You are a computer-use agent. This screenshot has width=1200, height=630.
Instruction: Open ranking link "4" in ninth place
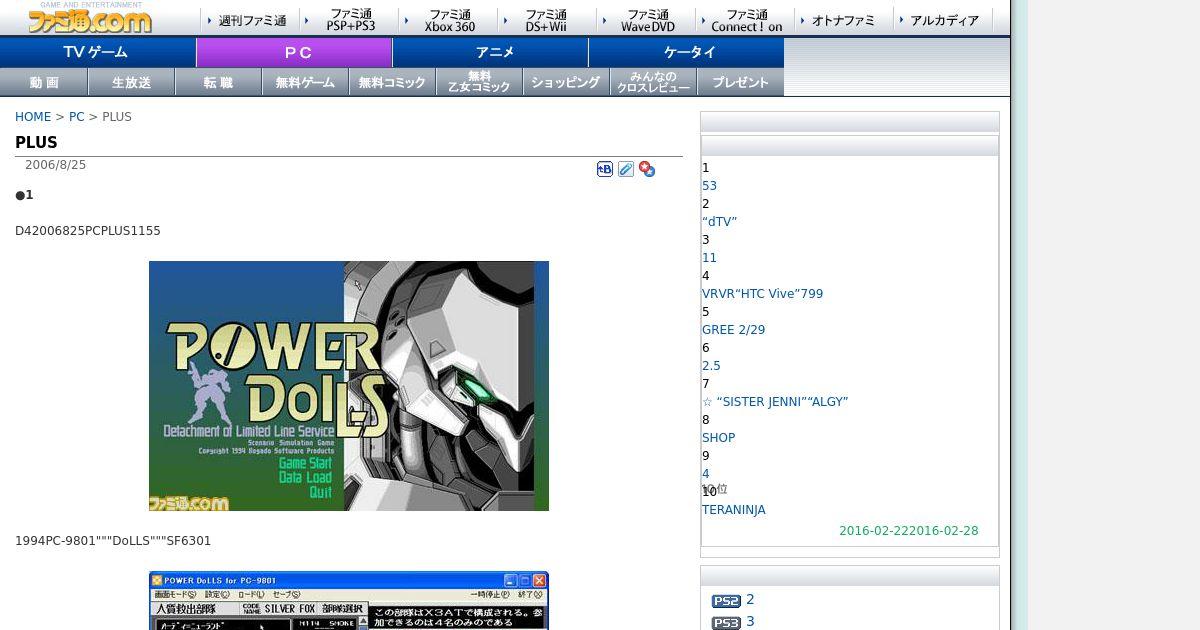click(x=706, y=474)
